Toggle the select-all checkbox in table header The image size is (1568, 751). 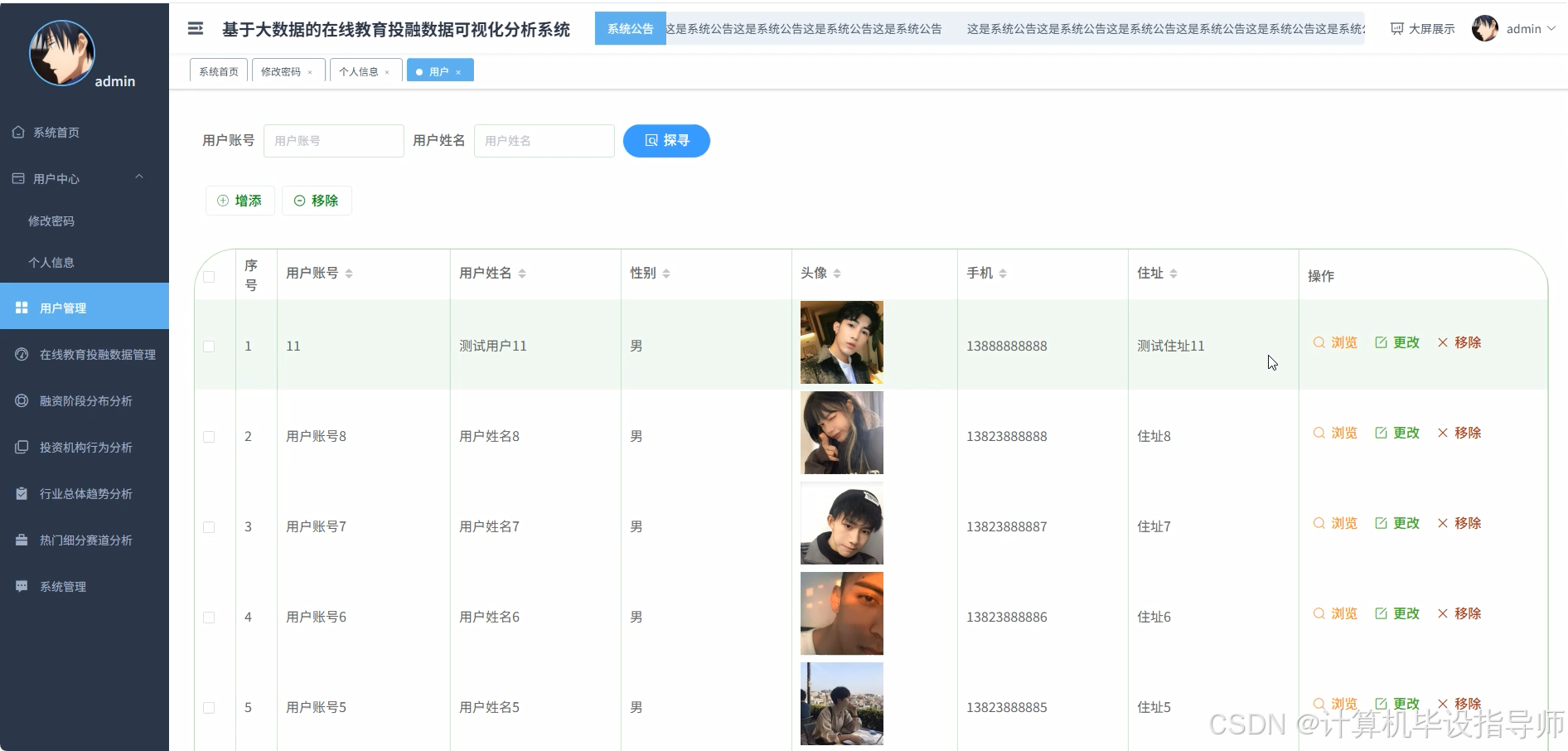(x=209, y=276)
